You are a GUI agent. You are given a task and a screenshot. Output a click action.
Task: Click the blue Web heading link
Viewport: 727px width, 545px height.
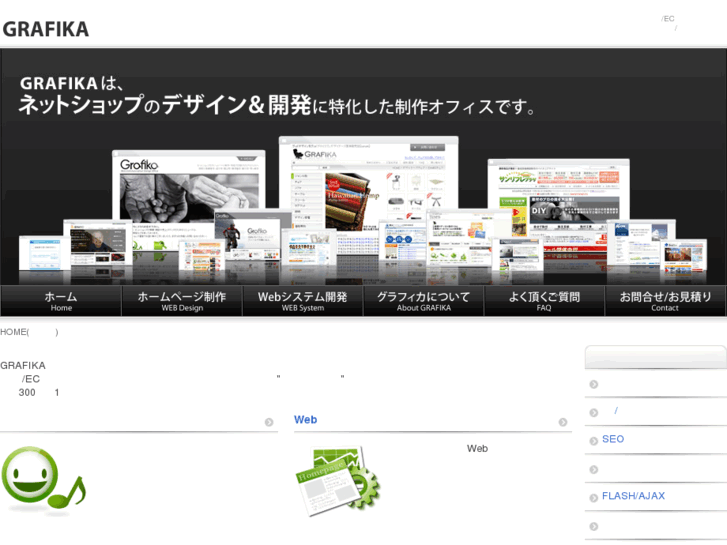pos(306,420)
